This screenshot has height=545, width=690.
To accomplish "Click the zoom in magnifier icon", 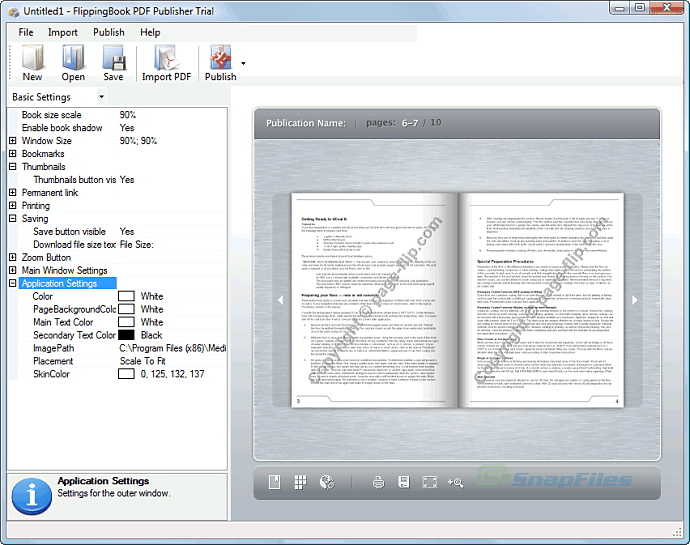I will [455, 482].
